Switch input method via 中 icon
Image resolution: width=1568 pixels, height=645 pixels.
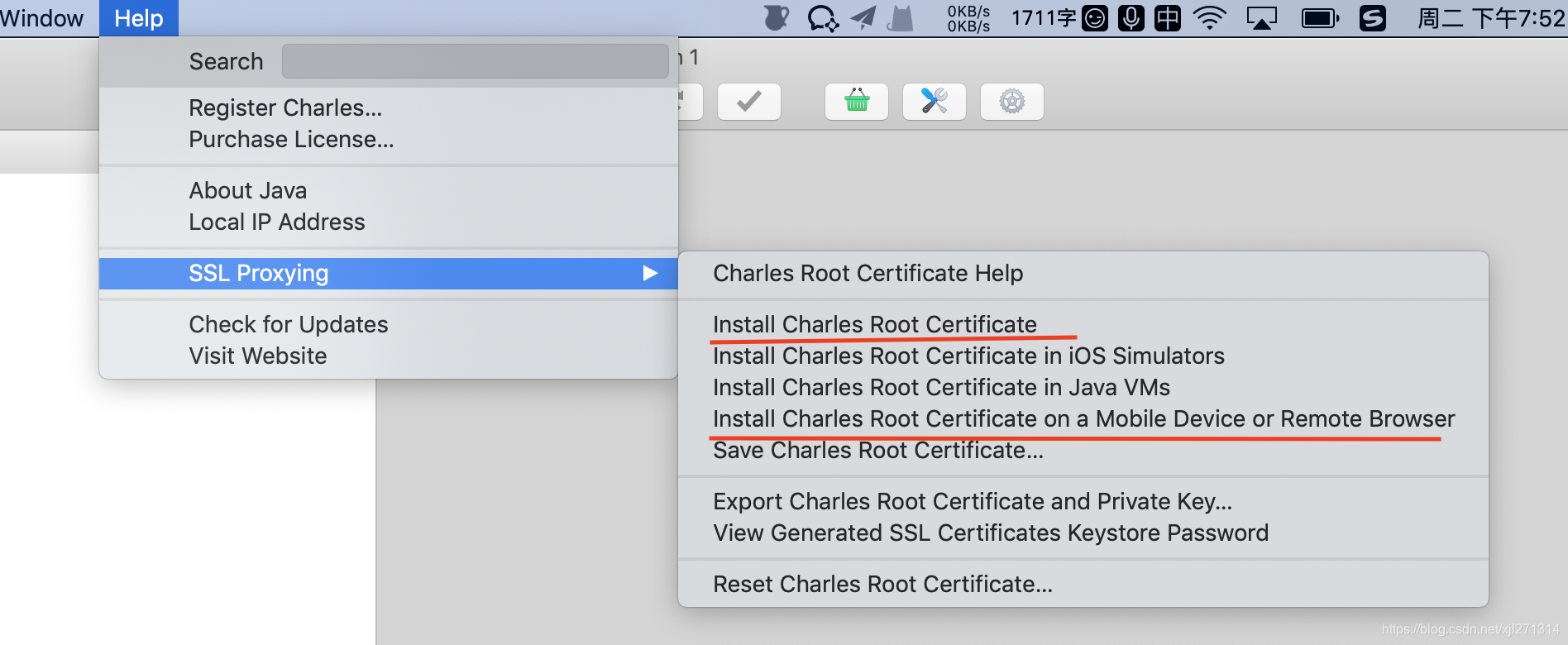pyautogui.click(x=1168, y=18)
